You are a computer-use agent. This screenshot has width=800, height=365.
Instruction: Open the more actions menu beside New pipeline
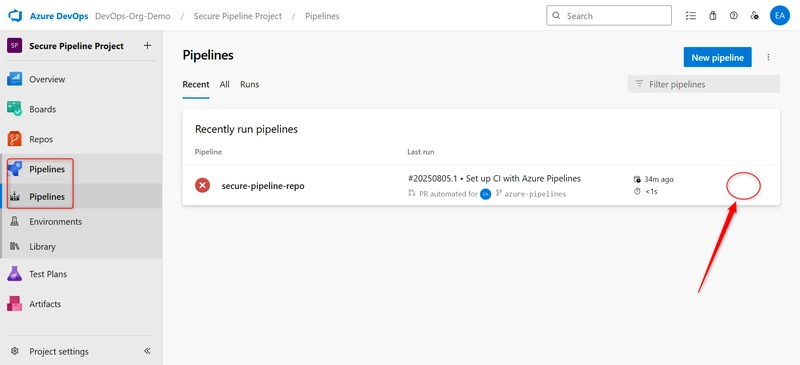pyautogui.click(x=768, y=57)
